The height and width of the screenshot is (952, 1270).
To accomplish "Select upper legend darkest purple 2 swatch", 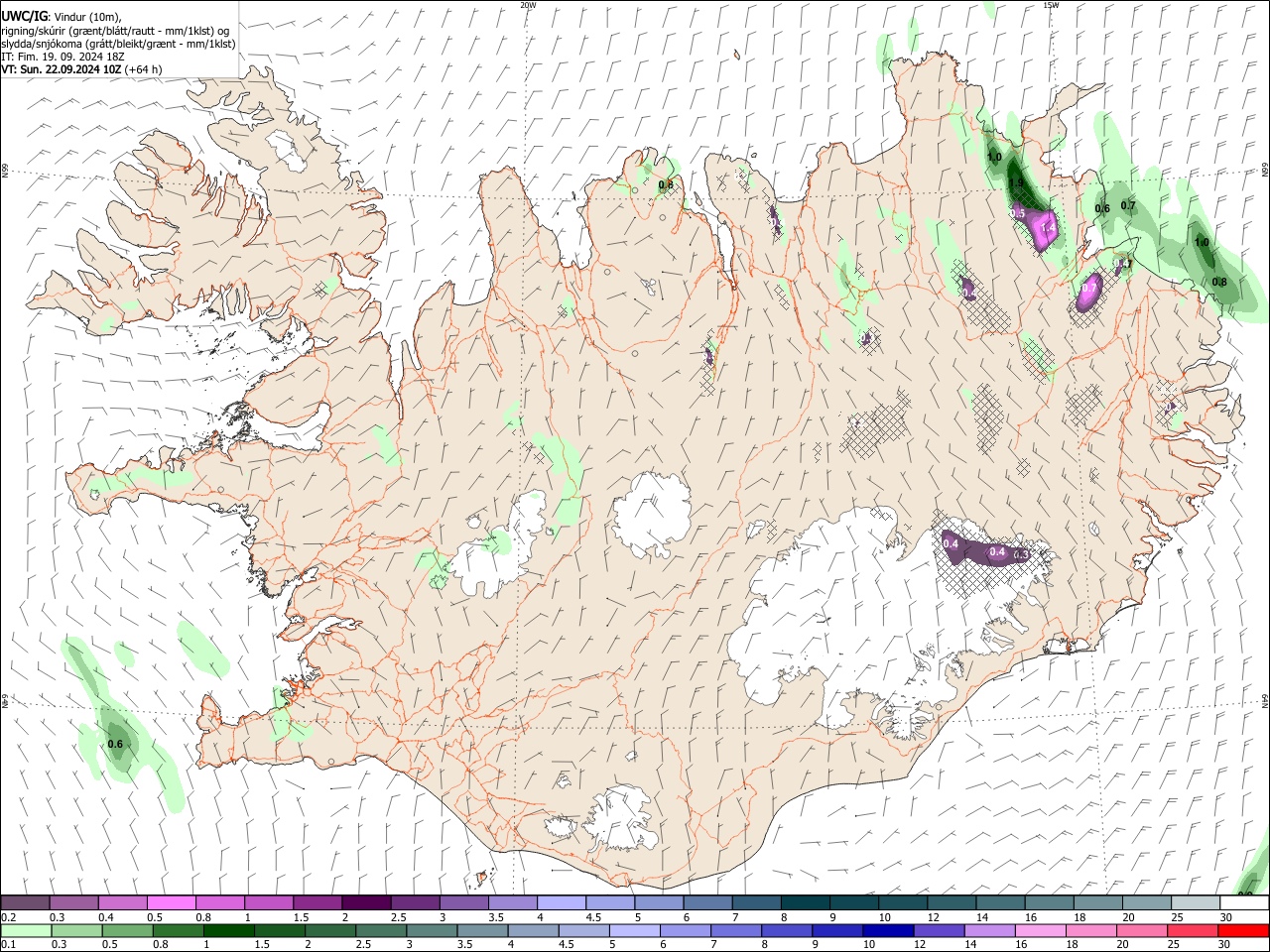I will tap(366, 903).
